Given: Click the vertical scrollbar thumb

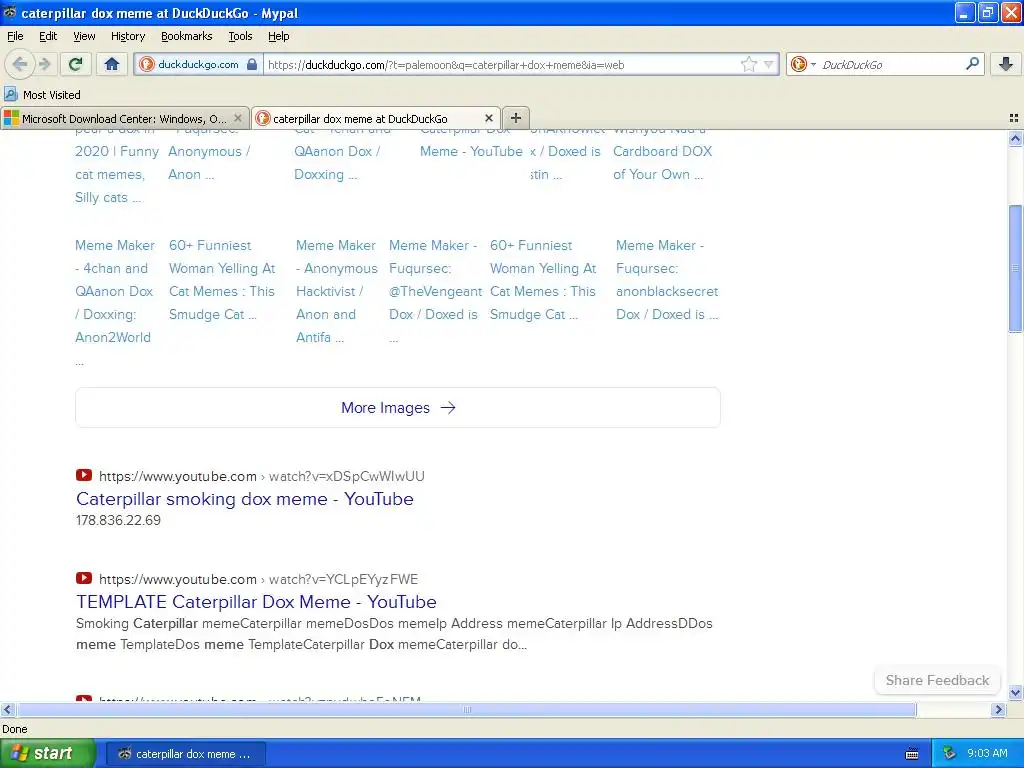Looking at the screenshot, I should (x=1015, y=268).
